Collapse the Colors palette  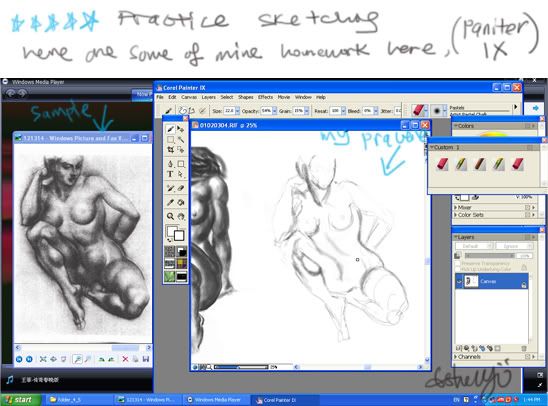(x=456, y=126)
